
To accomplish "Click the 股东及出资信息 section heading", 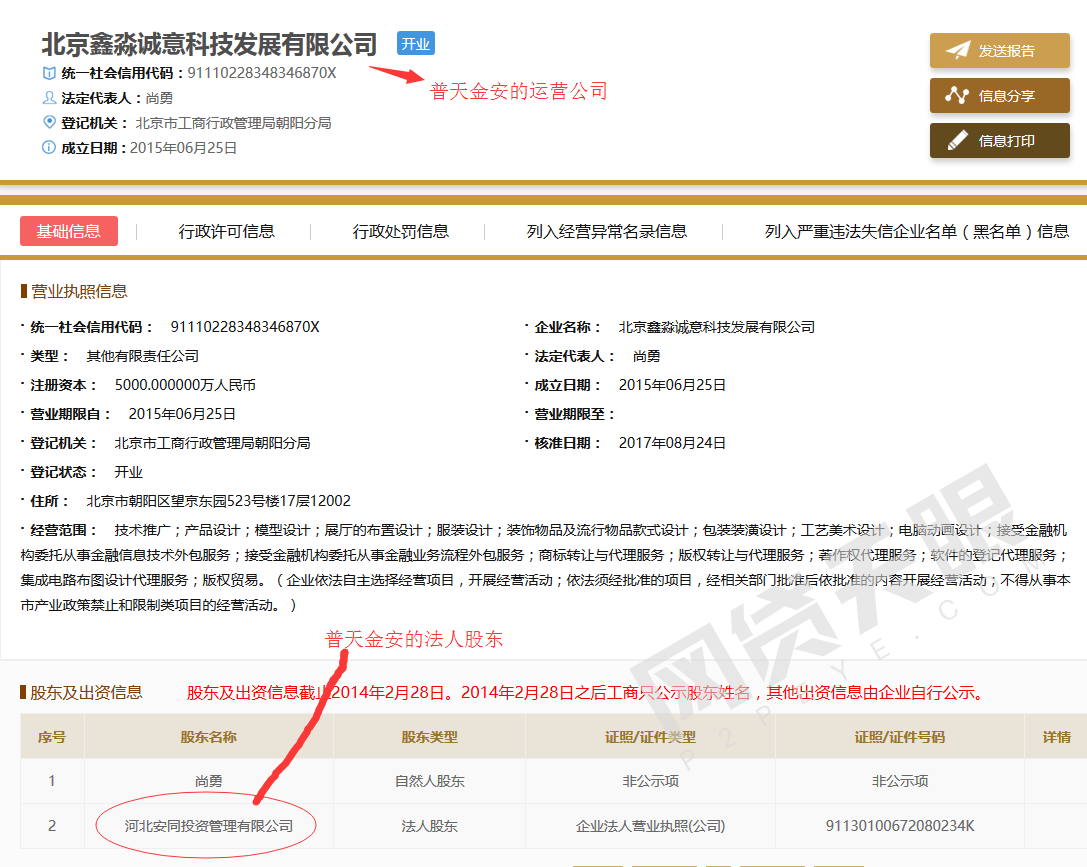I will [86, 692].
